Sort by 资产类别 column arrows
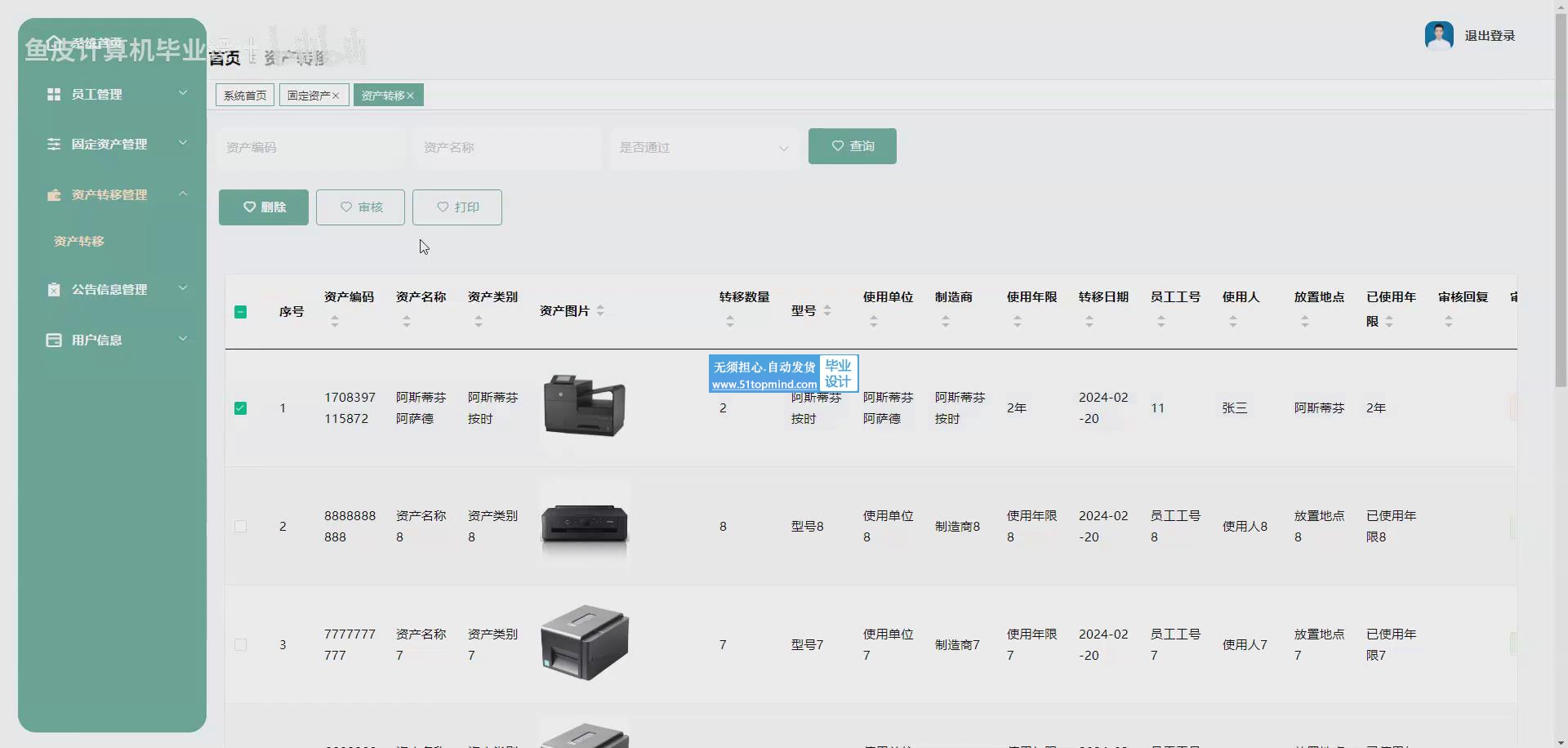 pos(479,322)
